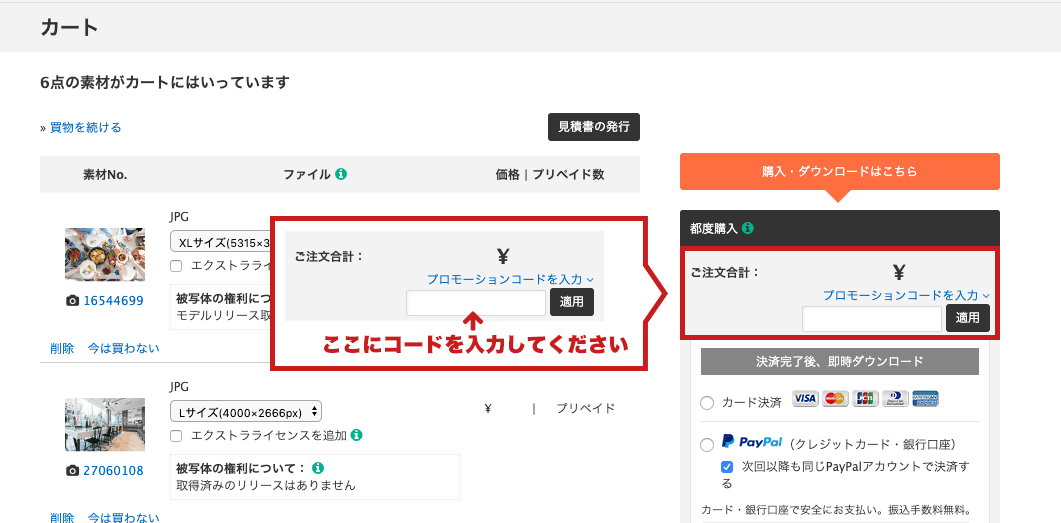Click the MasterCard logo
Image resolution: width=1061 pixels, height=523 pixels.
coord(835,399)
